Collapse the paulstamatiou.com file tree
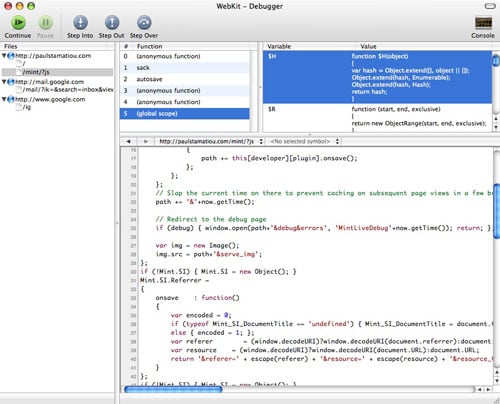Screen dimensions: 500x404 point(4,56)
